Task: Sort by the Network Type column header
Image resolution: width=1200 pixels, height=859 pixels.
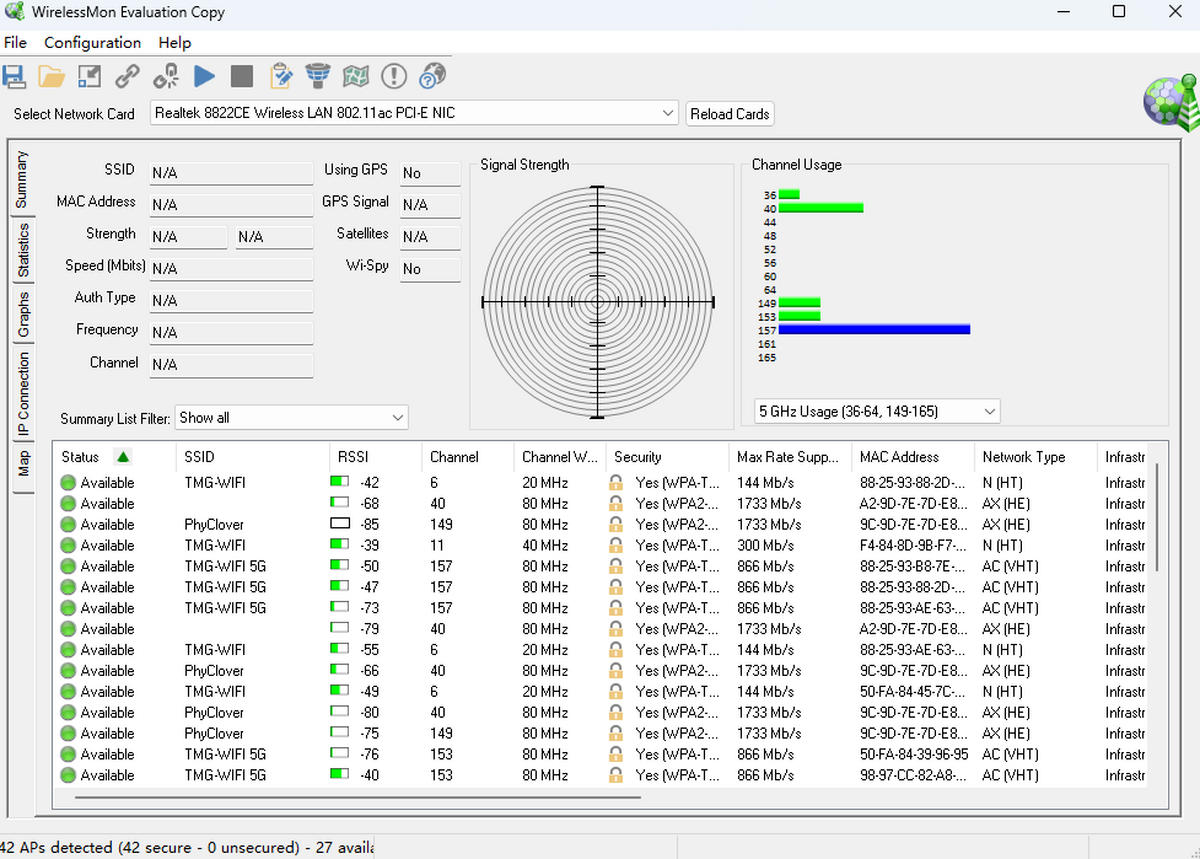Action: (1036, 457)
